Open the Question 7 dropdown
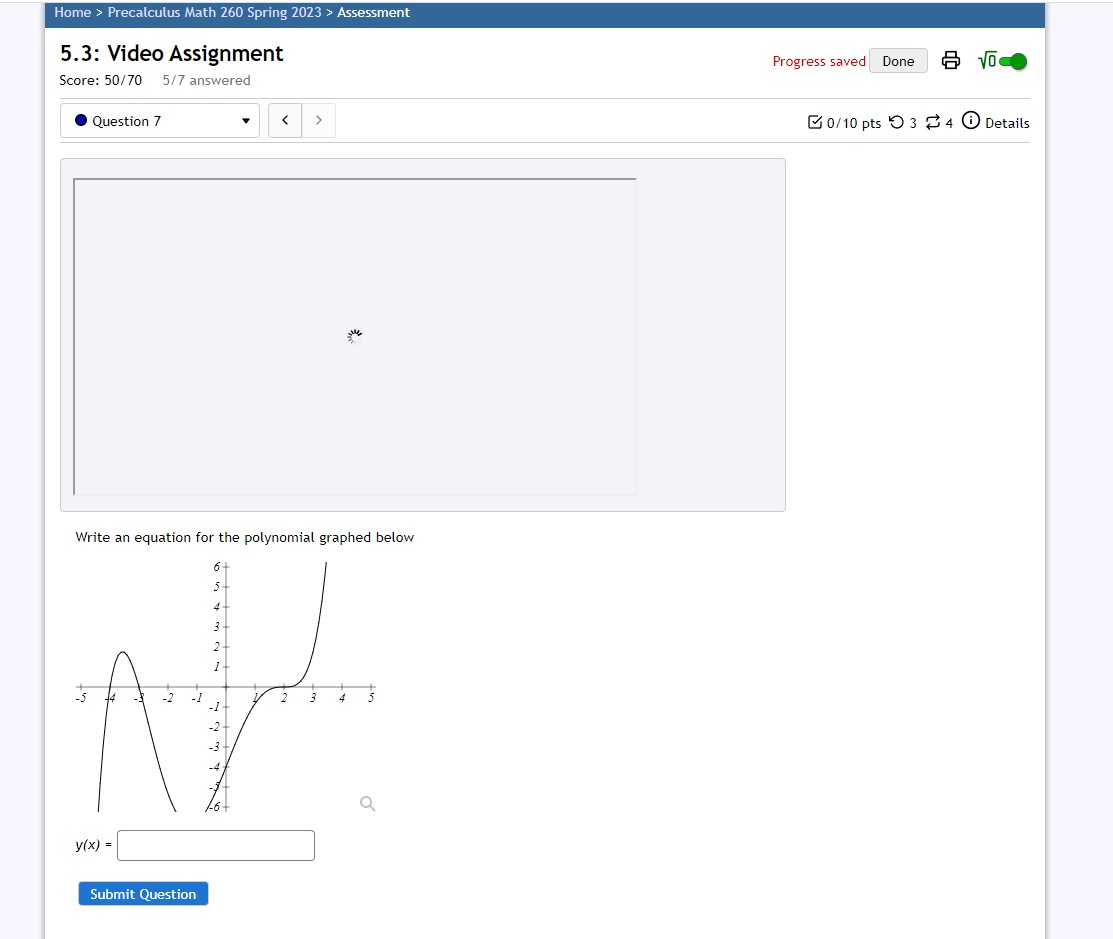This screenshot has height=939, width=1113. coord(159,120)
